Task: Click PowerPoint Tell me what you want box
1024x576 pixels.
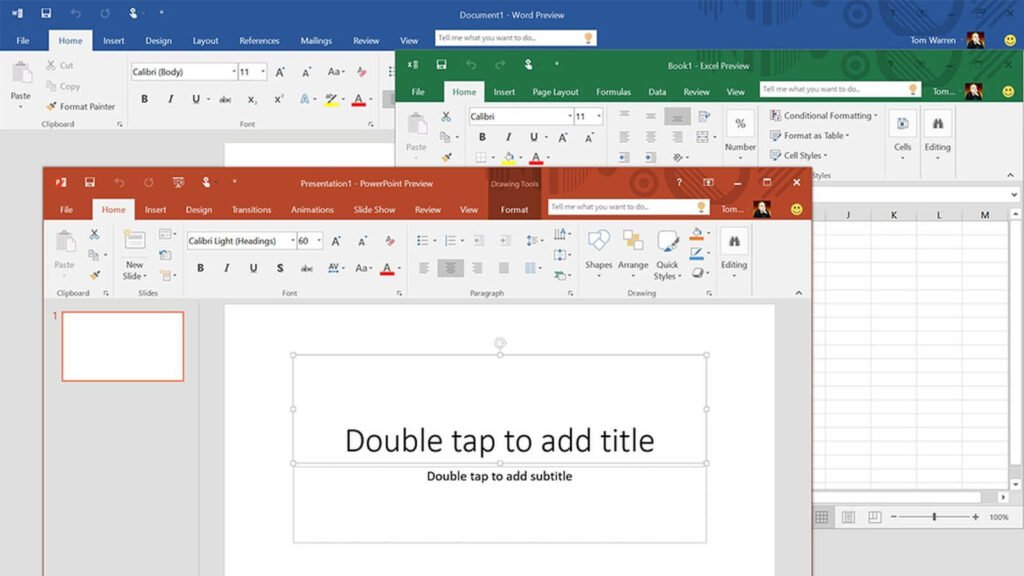Action: point(628,207)
